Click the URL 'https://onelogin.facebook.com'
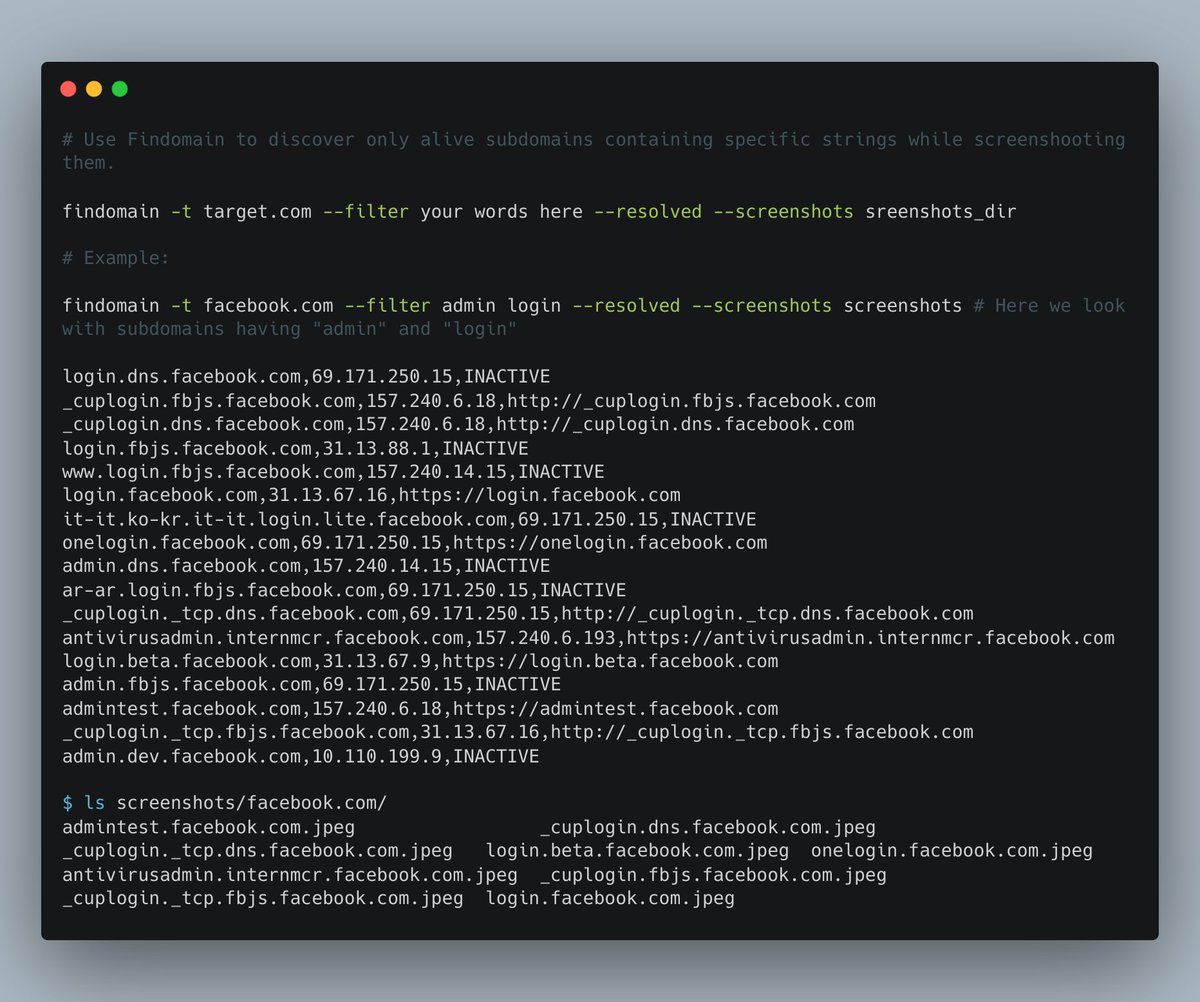1200x1002 pixels. coord(610,543)
